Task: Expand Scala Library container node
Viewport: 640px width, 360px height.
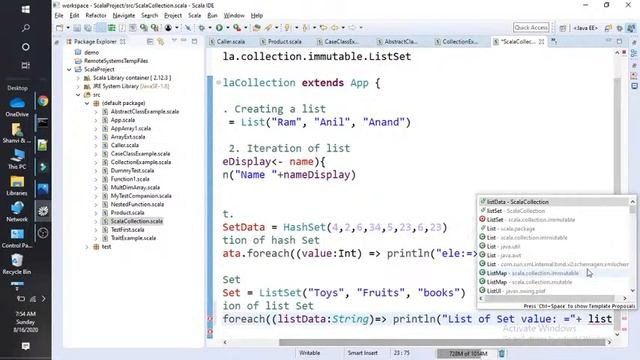Action: coord(78,78)
